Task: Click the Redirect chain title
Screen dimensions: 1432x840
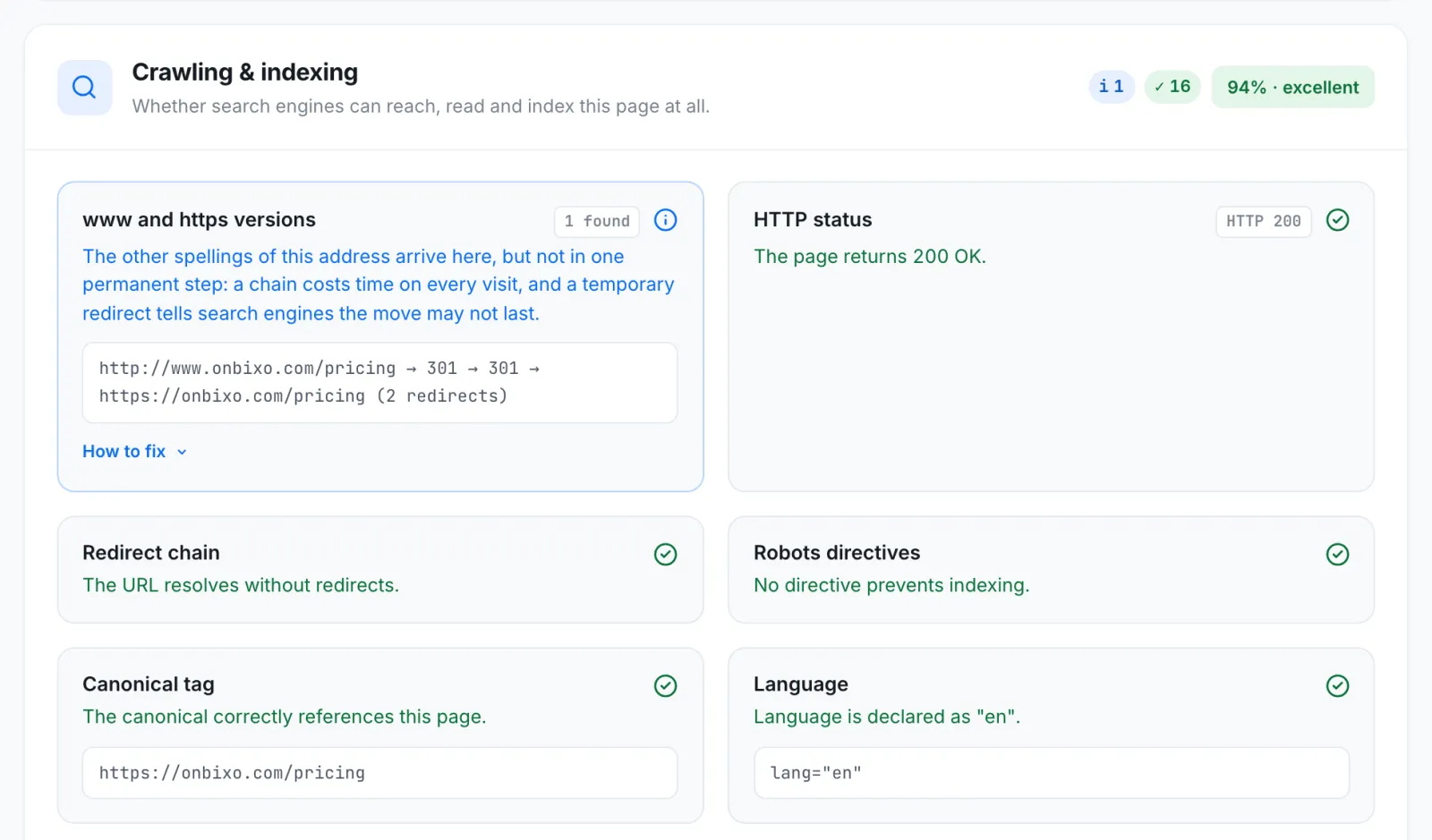Action: pos(151,553)
